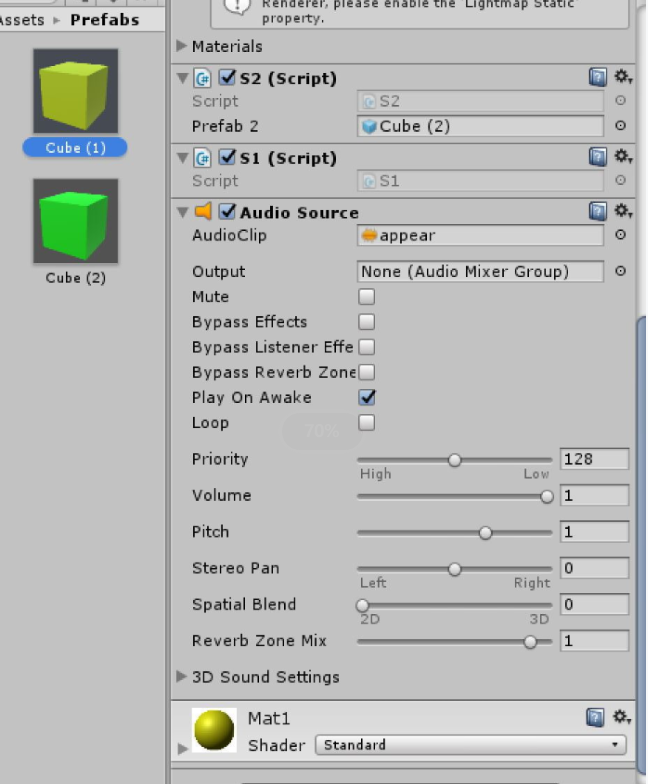Click the Prefabs breadcrumb folder
648x784 pixels.
tap(104, 20)
